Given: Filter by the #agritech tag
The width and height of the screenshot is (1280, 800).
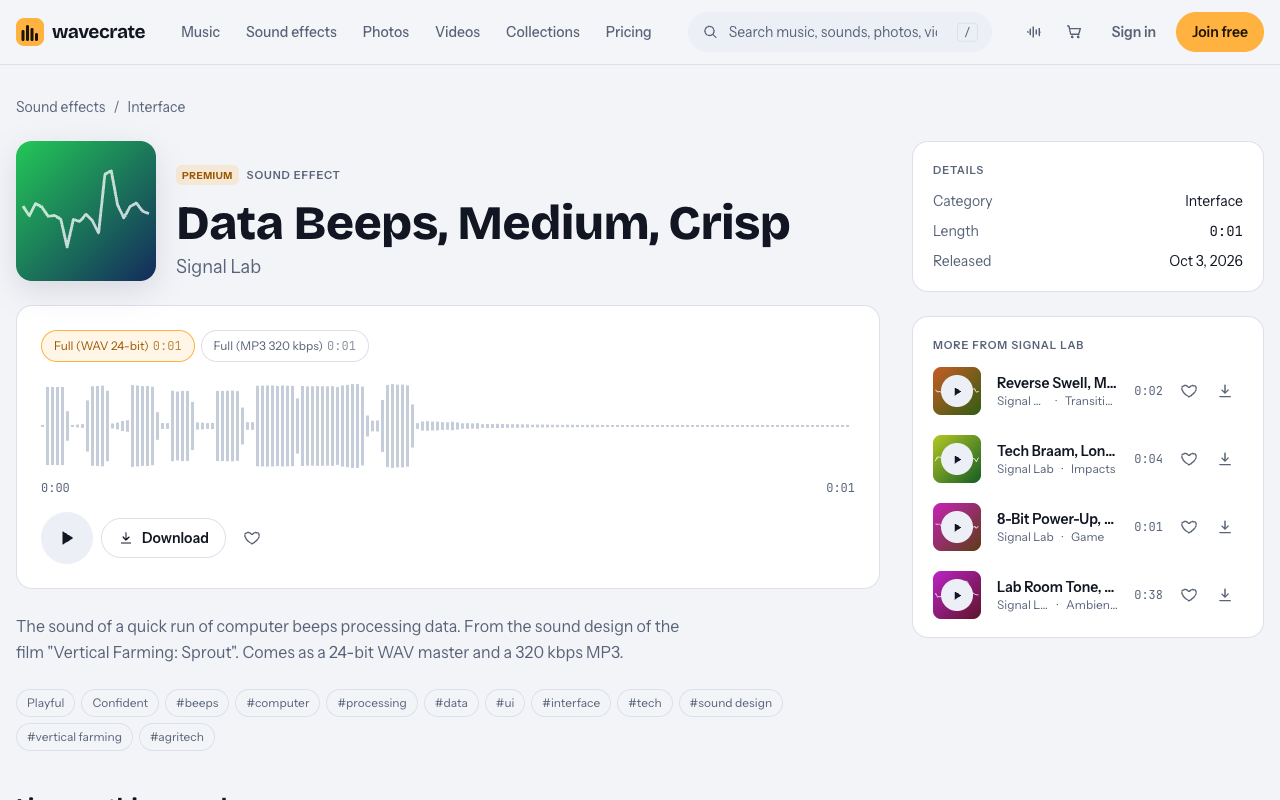Looking at the screenshot, I should pos(177,737).
